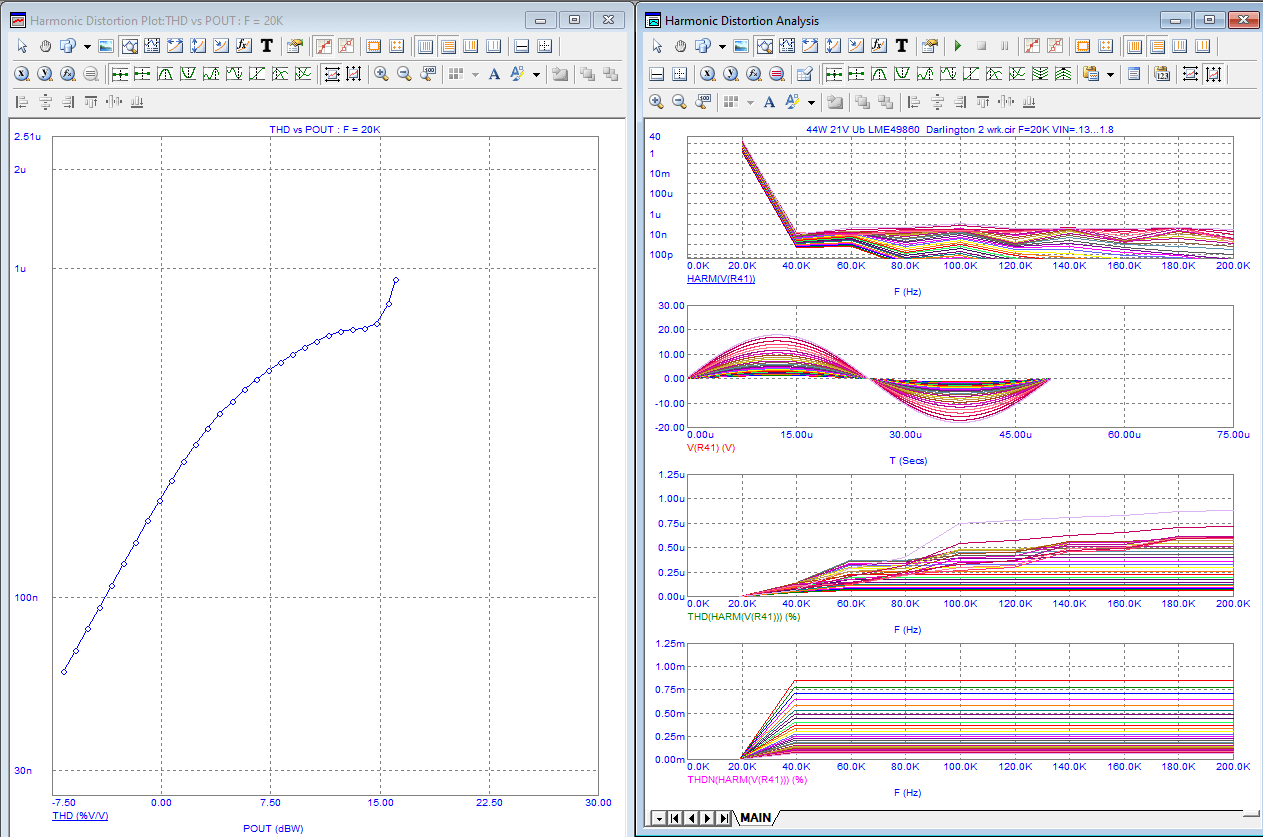Open grid dropdown arrow in Analysis window
The image size is (1263, 837).
pyautogui.click(x=750, y=101)
